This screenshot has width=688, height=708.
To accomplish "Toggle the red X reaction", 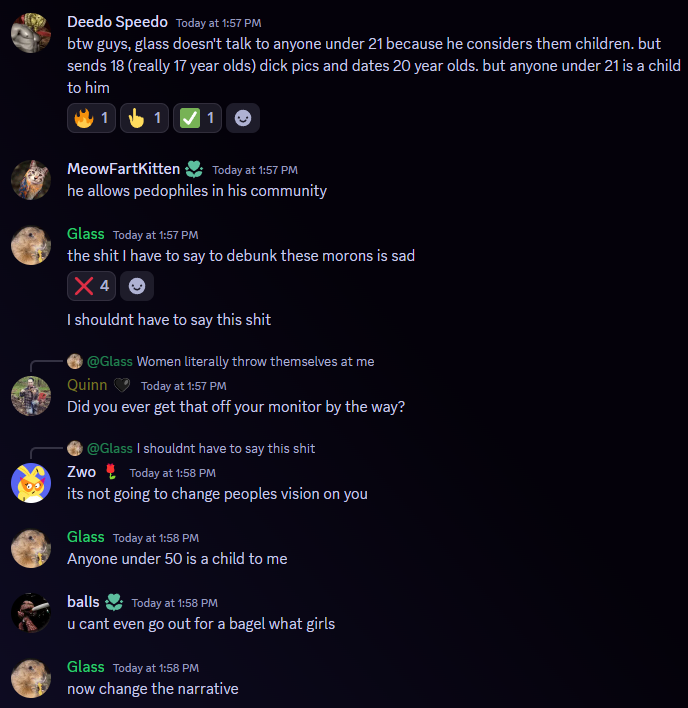I will (91, 286).
